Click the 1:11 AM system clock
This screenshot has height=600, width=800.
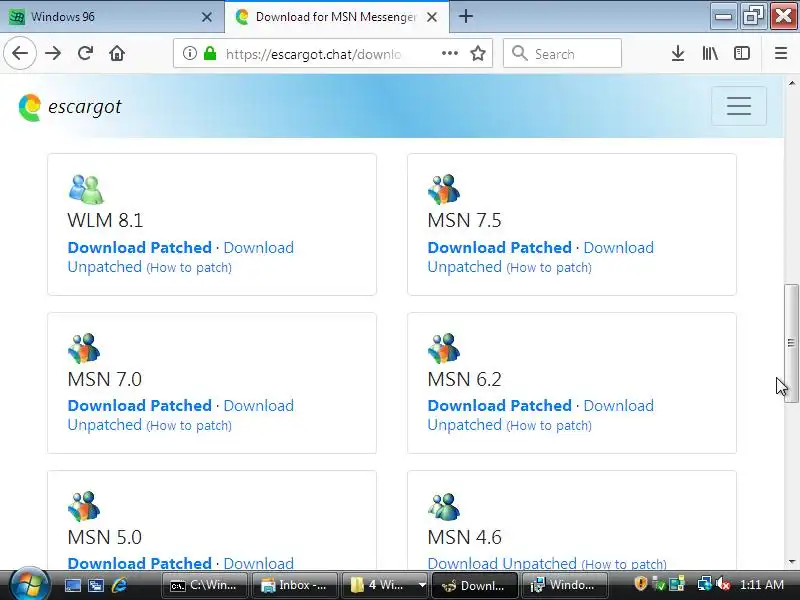click(762, 585)
